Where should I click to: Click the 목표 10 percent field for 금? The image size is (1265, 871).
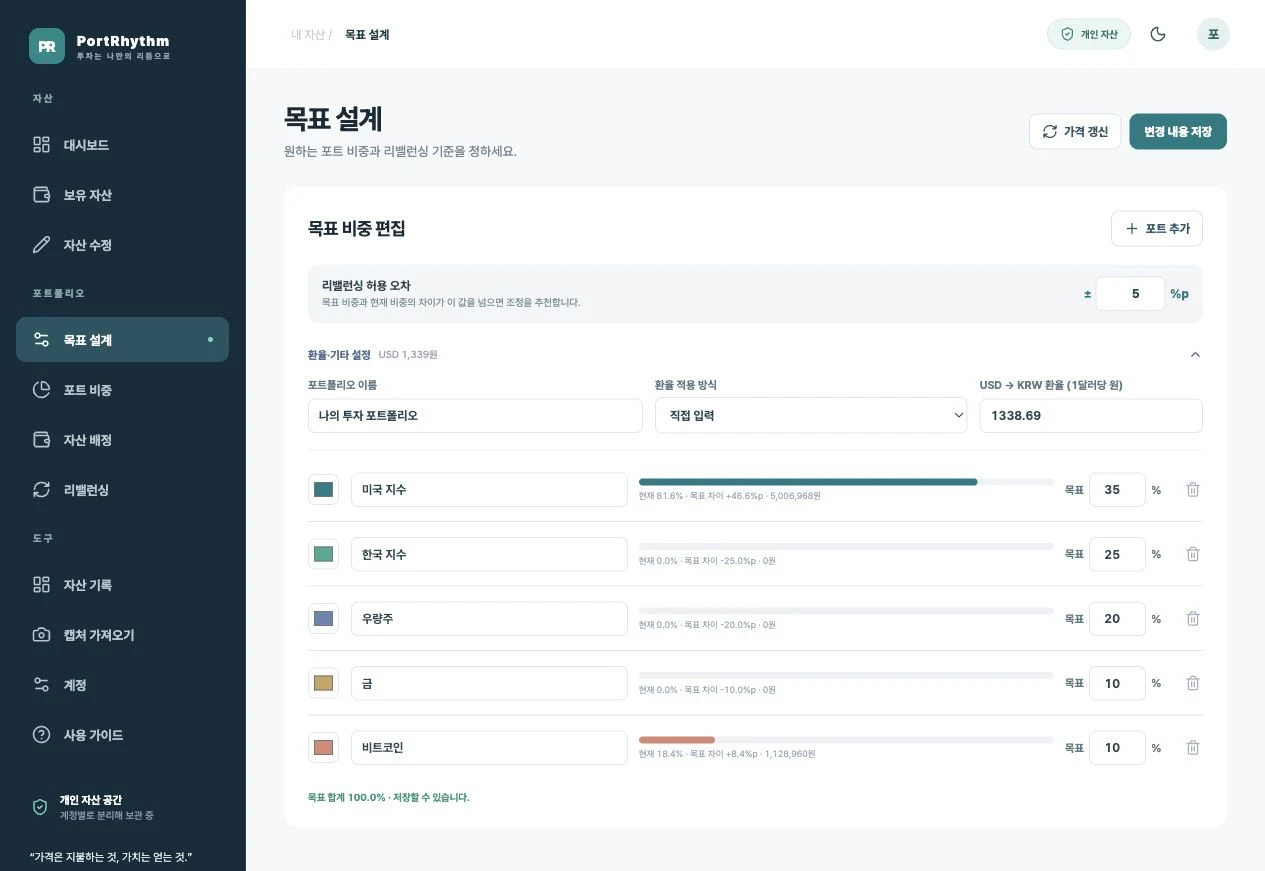pyautogui.click(x=1117, y=683)
